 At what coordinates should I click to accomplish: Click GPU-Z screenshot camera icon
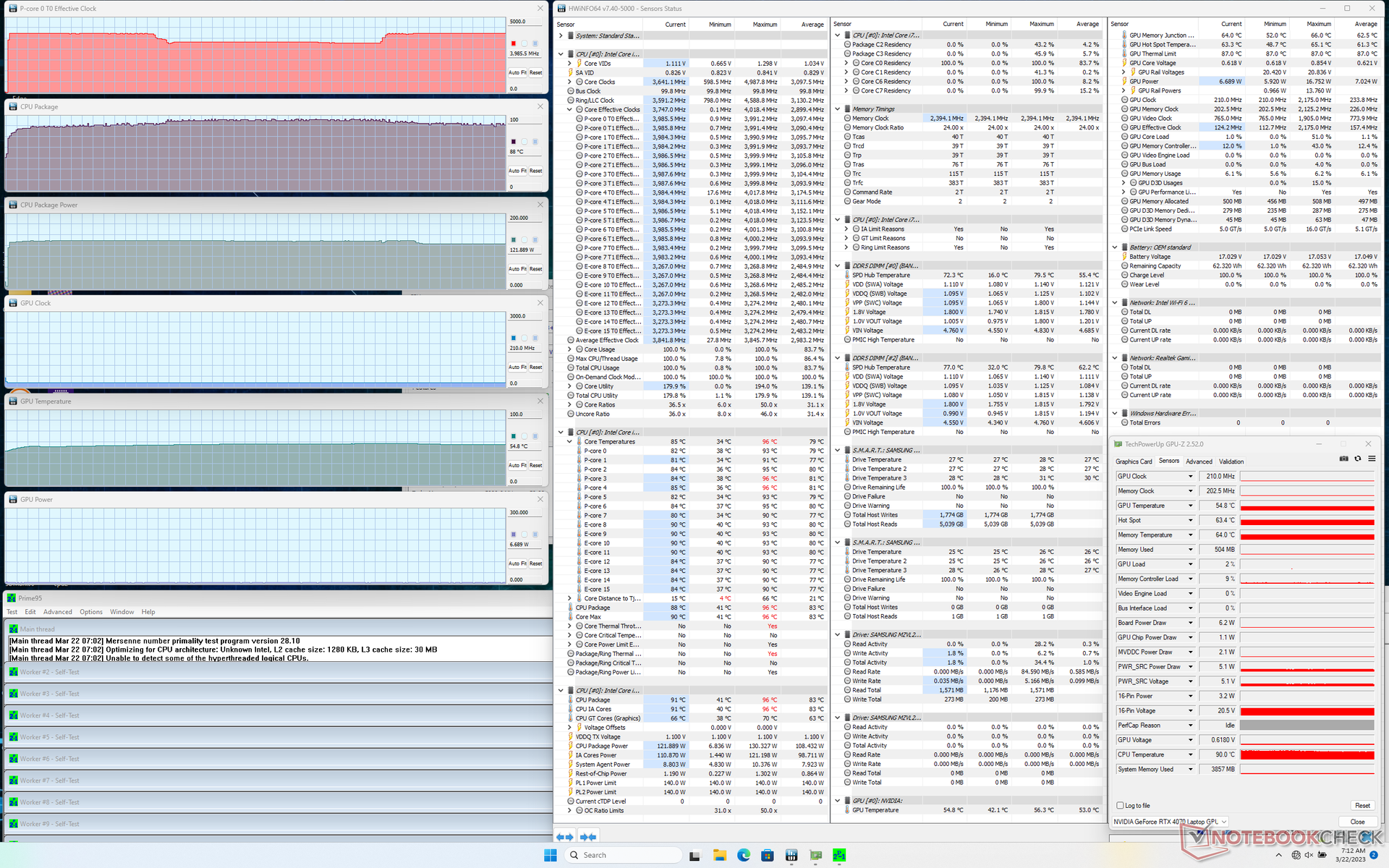pos(1343,459)
